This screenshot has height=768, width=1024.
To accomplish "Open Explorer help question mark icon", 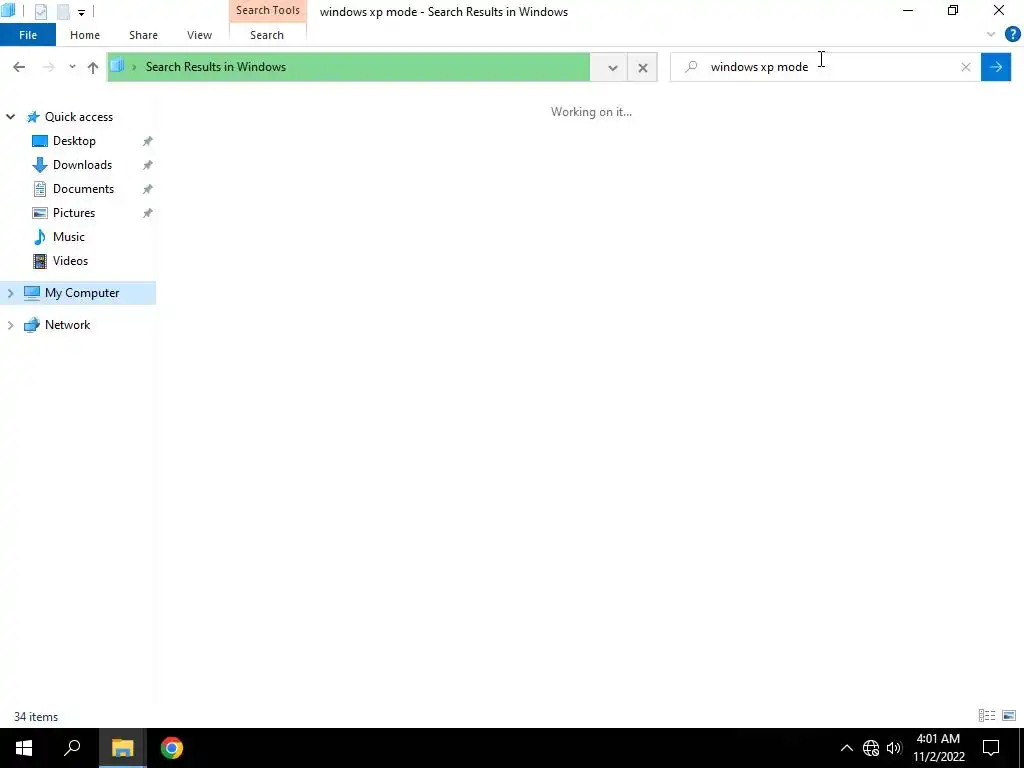I will click(x=1012, y=34).
